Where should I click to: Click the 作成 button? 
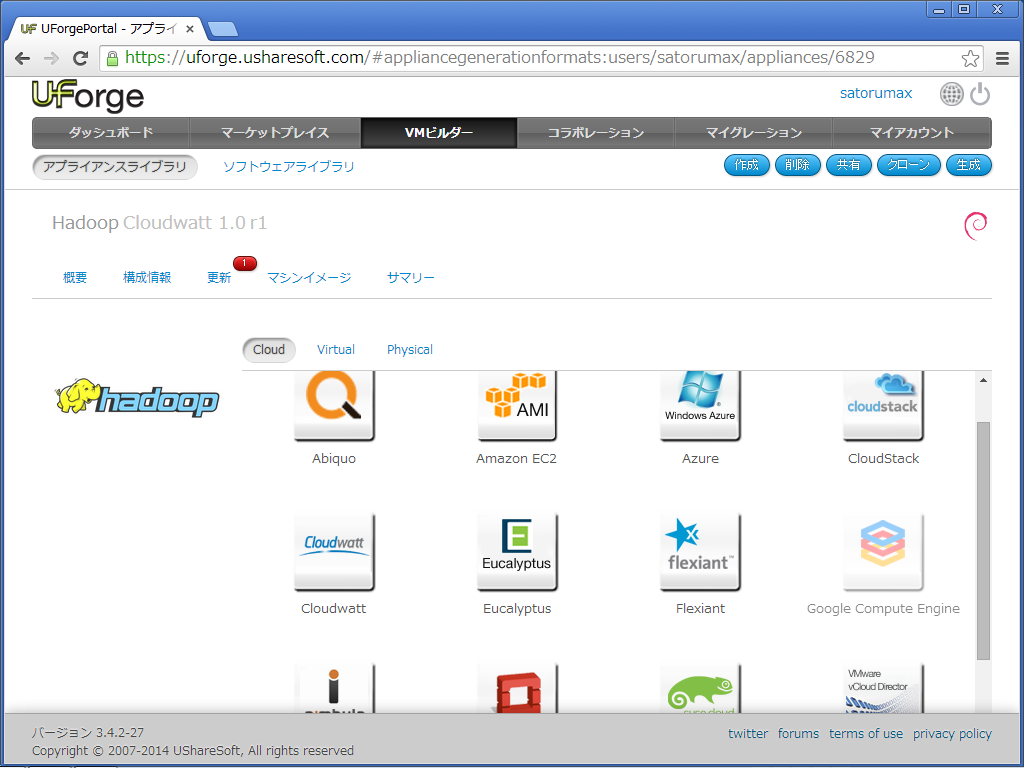click(x=746, y=165)
